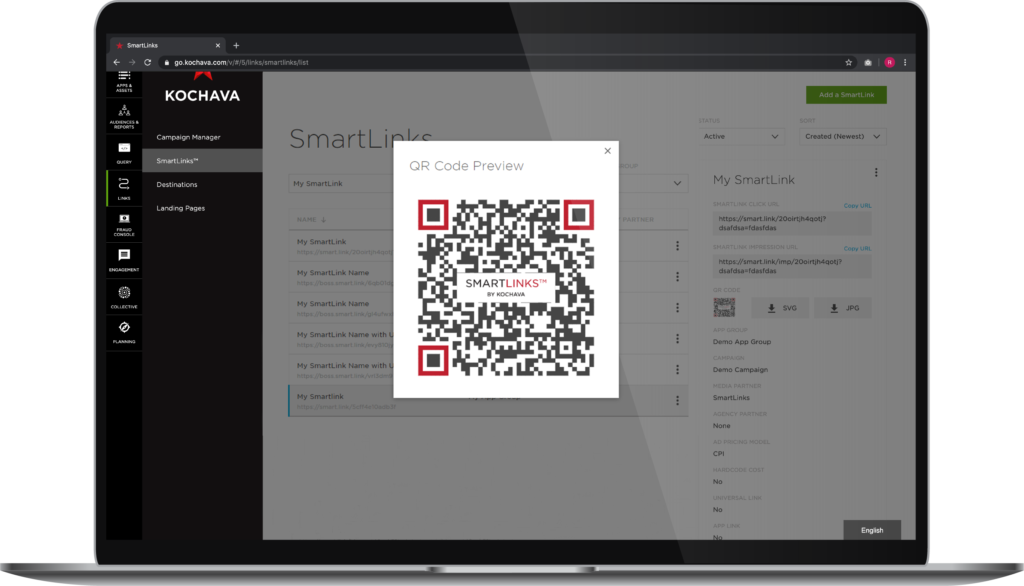The width and height of the screenshot is (1024, 586).
Task: Open the My SmartLink options menu
Action: (877, 172)
